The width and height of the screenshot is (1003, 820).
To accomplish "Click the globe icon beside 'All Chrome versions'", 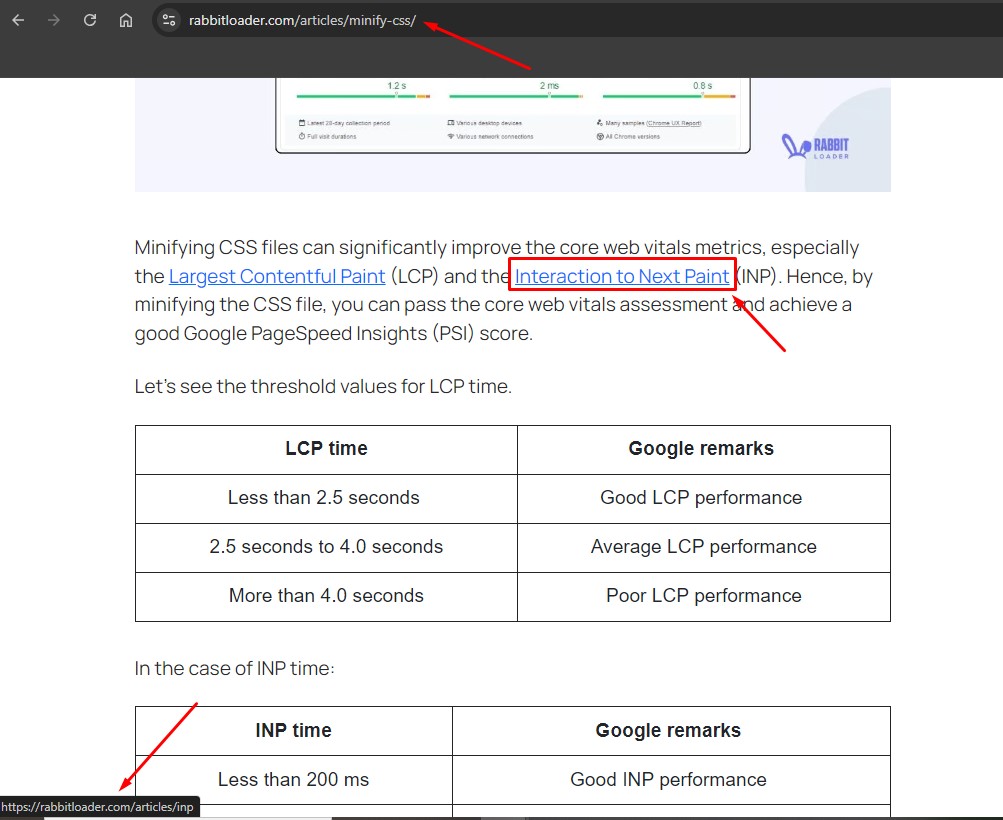I will coord(598,136).
